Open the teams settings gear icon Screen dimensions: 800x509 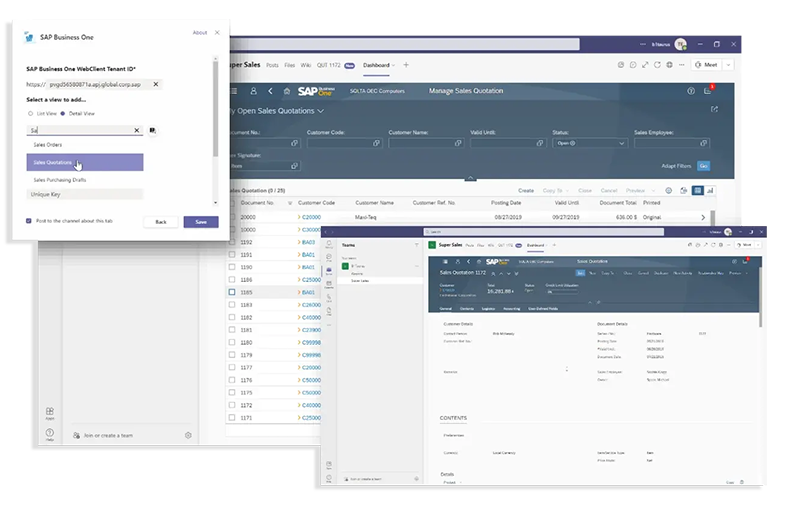(x=188, y=435)
